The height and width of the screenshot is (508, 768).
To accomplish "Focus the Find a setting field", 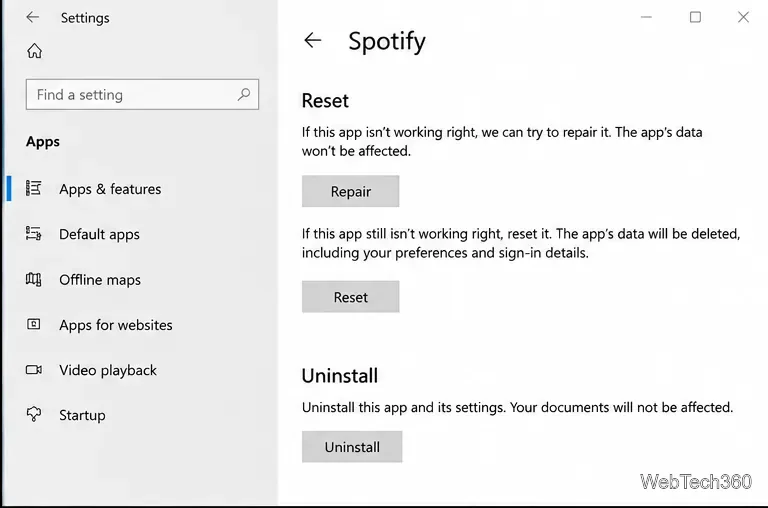I will pyautogui.click(x=142, y=94).
